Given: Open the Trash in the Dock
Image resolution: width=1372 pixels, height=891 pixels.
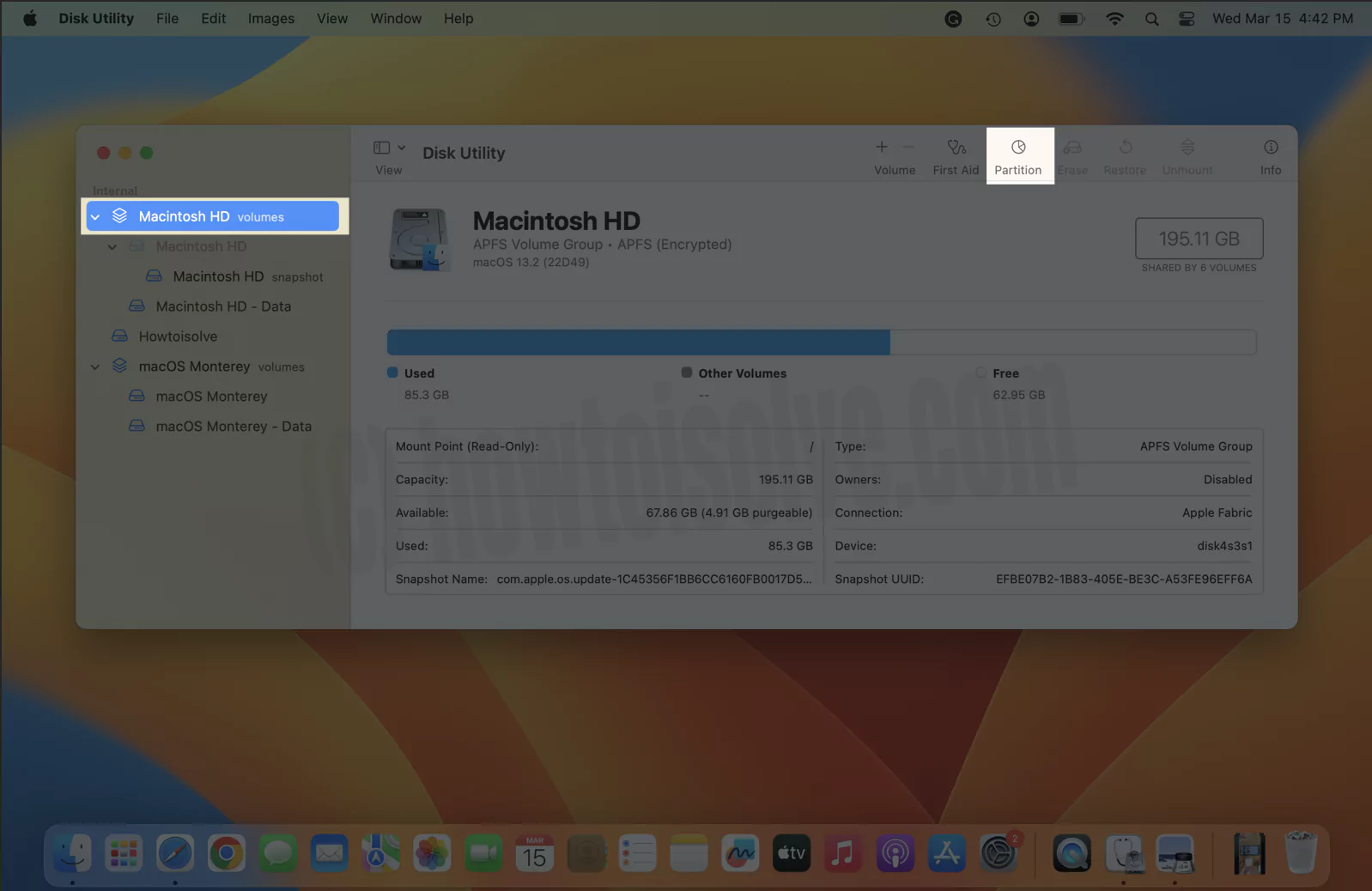Looking at the screenshot, I should [x=1301, y=853].
